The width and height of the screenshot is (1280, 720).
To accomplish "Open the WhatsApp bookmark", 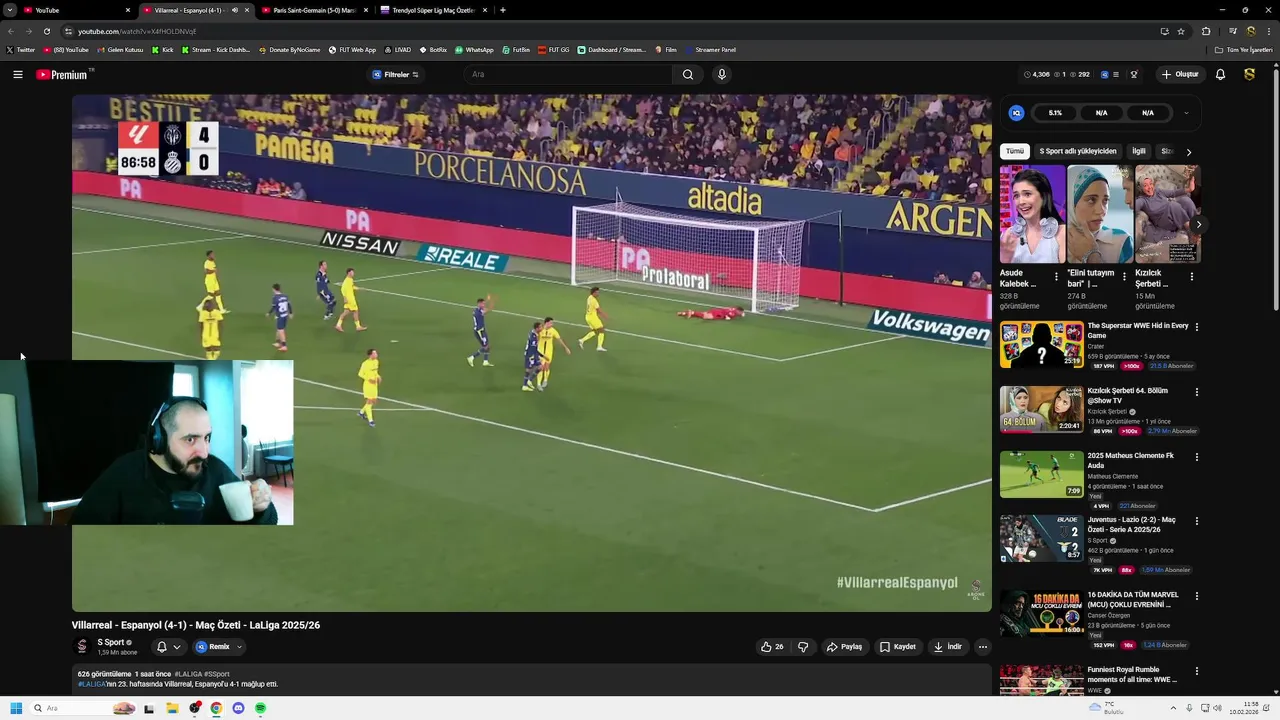I will [x=474, y=50].
